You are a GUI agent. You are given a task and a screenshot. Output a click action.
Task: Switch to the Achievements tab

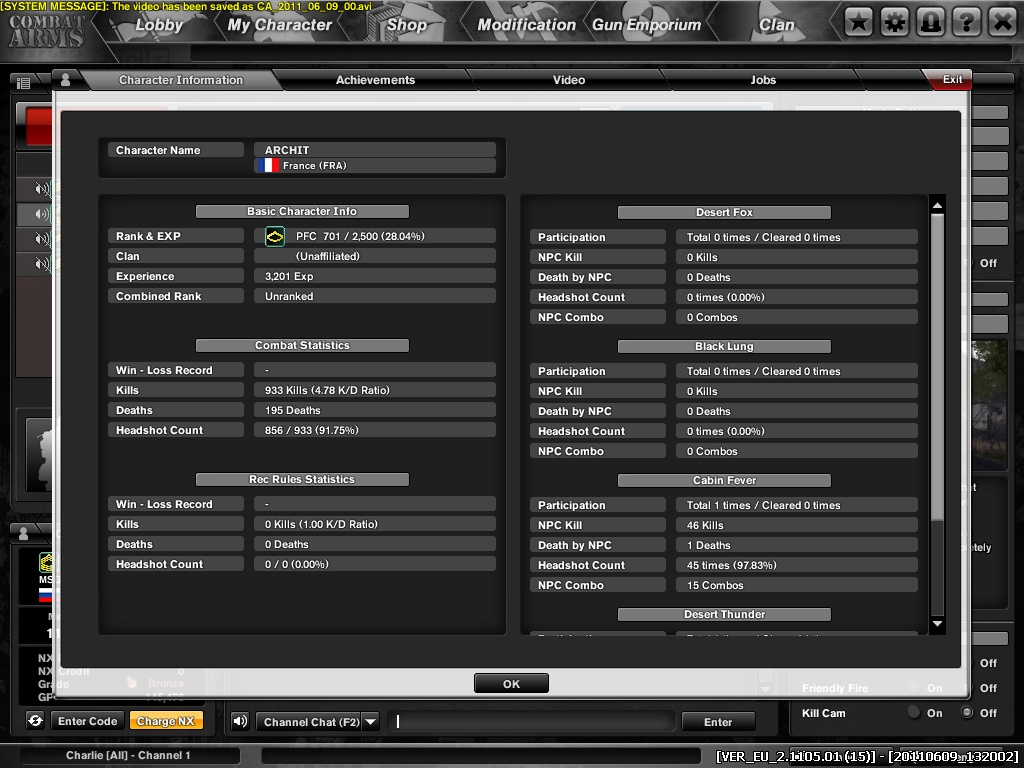[x=376, y=80]
